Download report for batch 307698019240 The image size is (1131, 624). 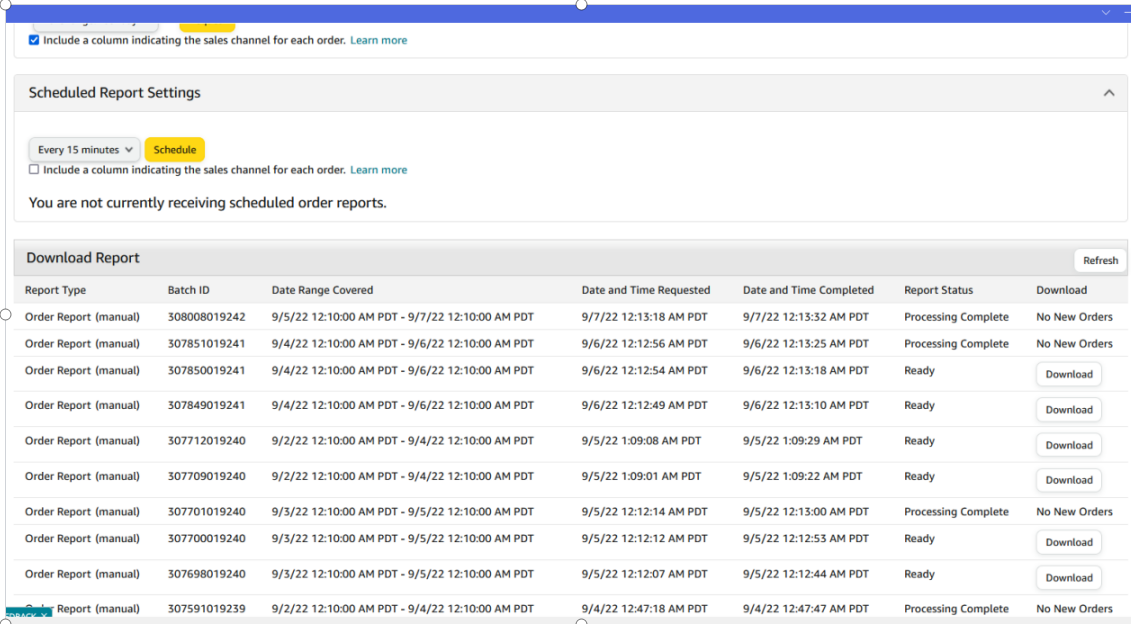coord(1068,577)
